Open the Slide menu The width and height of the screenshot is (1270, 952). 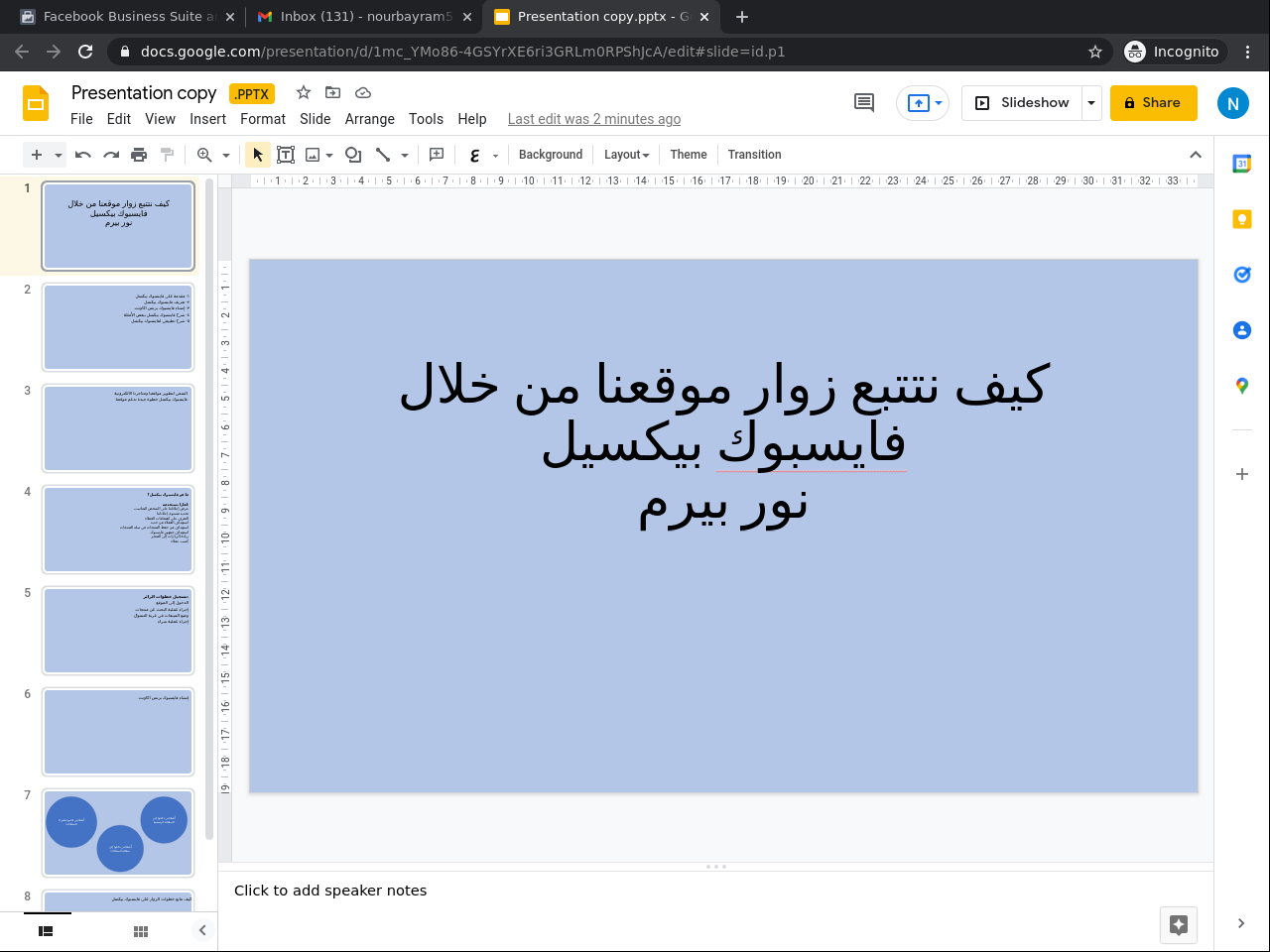pyautogui.click(x=316, y=119)
